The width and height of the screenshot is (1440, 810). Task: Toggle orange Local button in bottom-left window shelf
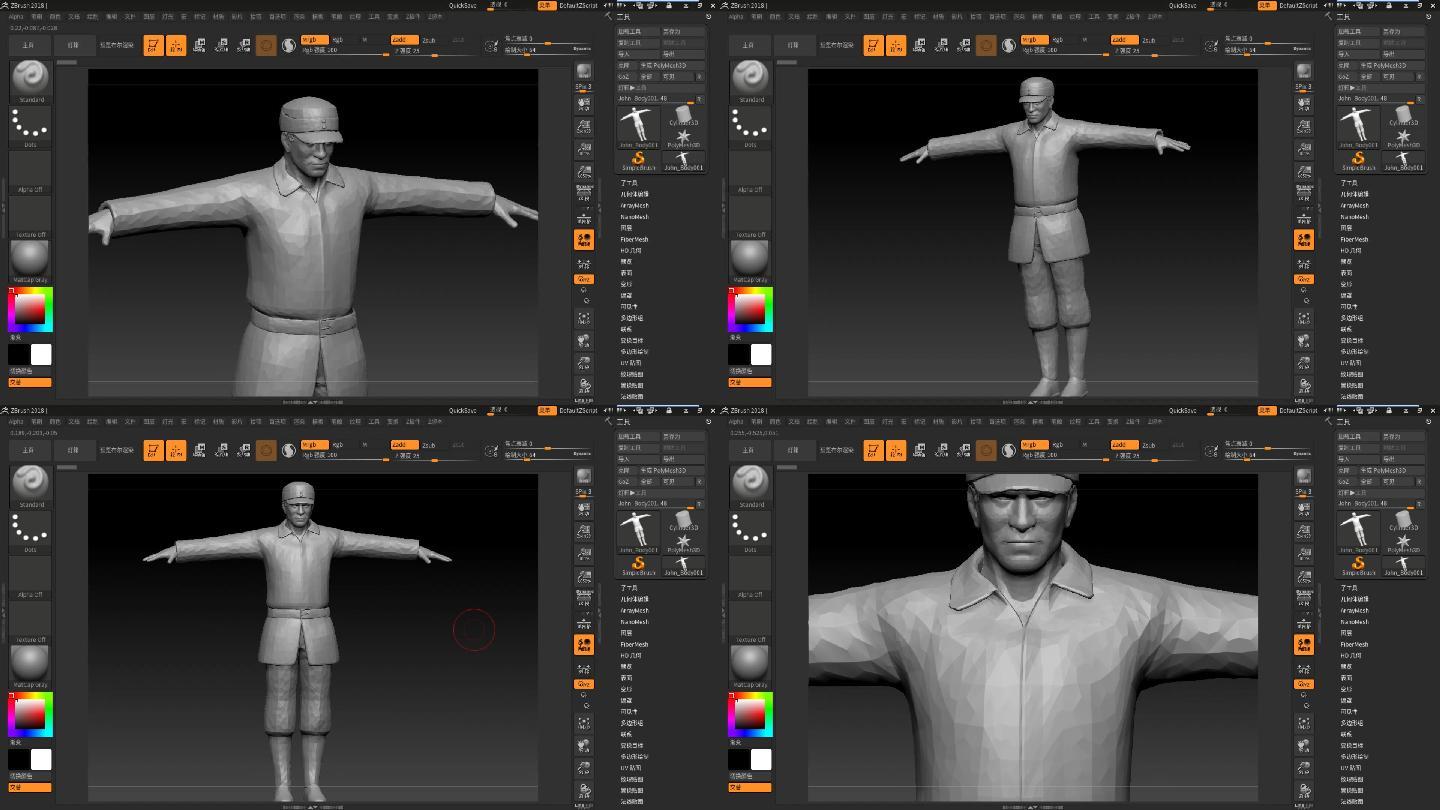(x=584, y=644)
